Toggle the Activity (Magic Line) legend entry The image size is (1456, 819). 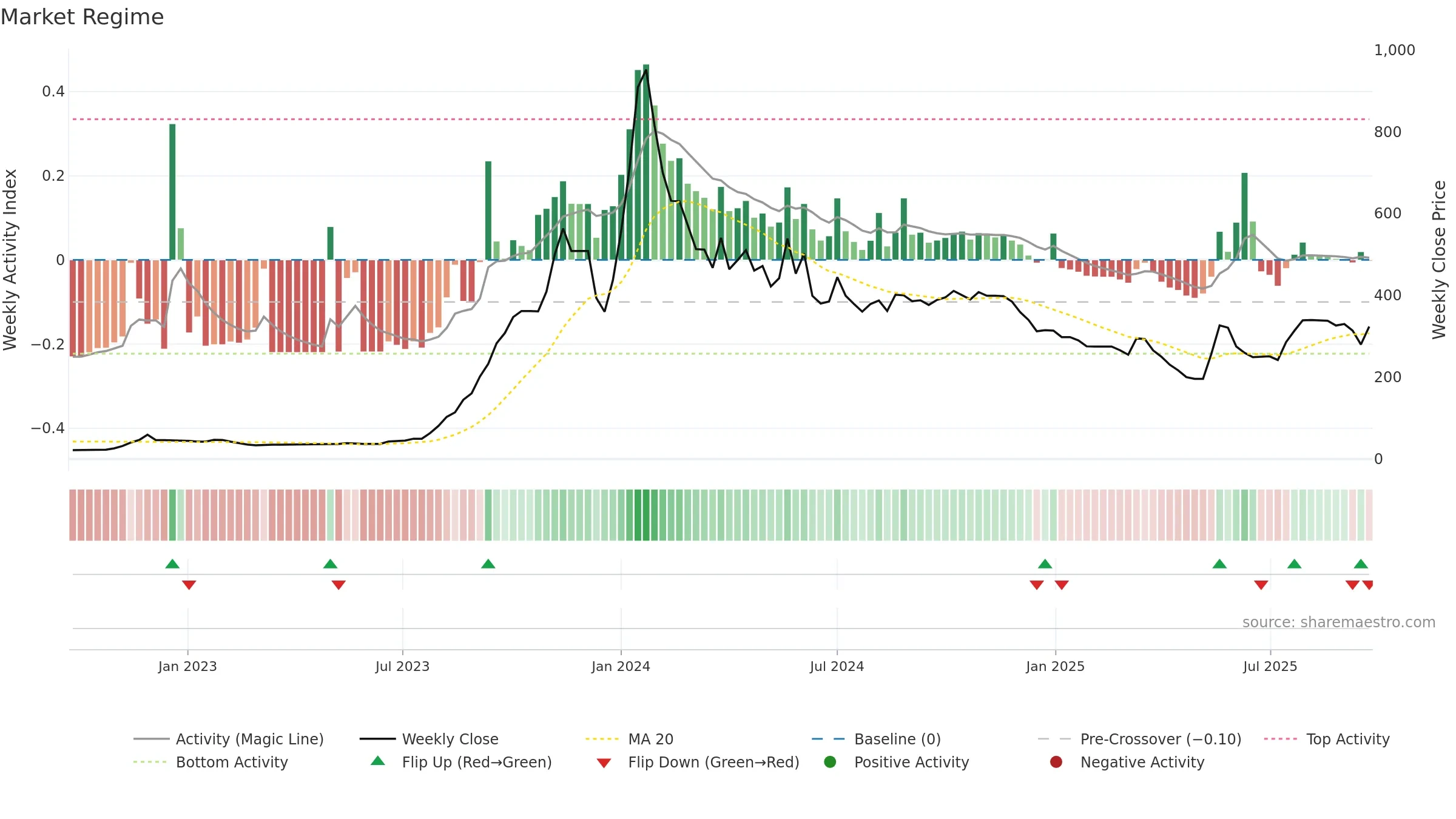[229, 739]
